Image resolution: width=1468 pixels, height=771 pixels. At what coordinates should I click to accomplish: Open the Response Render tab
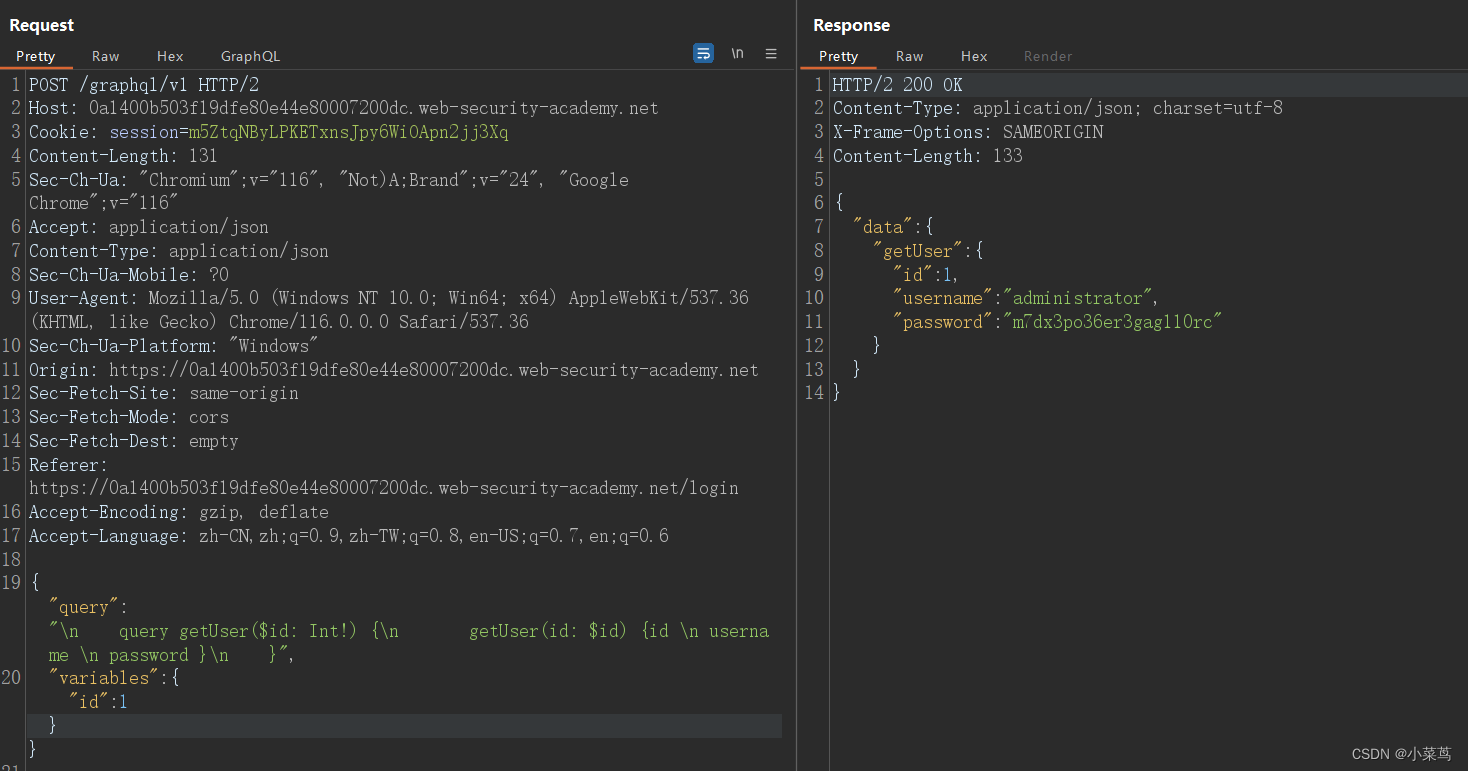(1048, 56)
